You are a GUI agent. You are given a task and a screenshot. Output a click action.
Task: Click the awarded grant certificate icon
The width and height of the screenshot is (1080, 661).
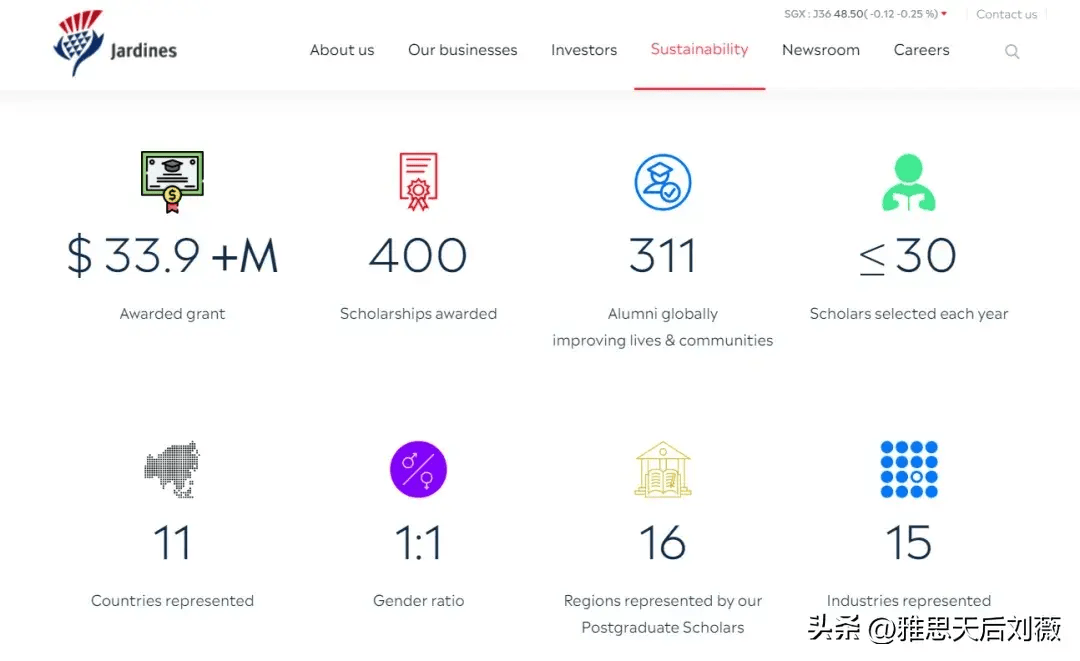point(172,181)
